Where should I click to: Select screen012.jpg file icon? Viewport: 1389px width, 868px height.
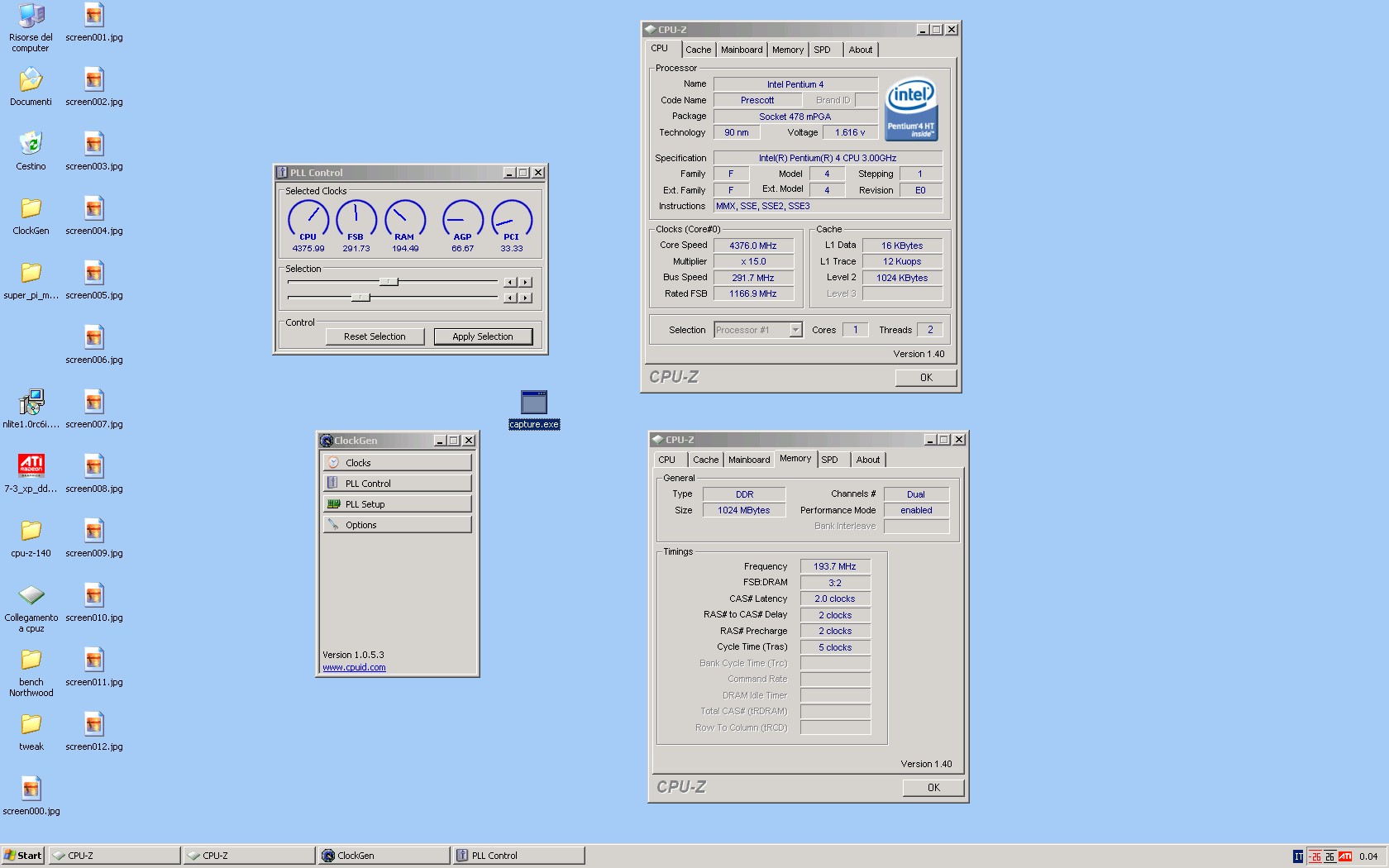(x=94, y=723)
